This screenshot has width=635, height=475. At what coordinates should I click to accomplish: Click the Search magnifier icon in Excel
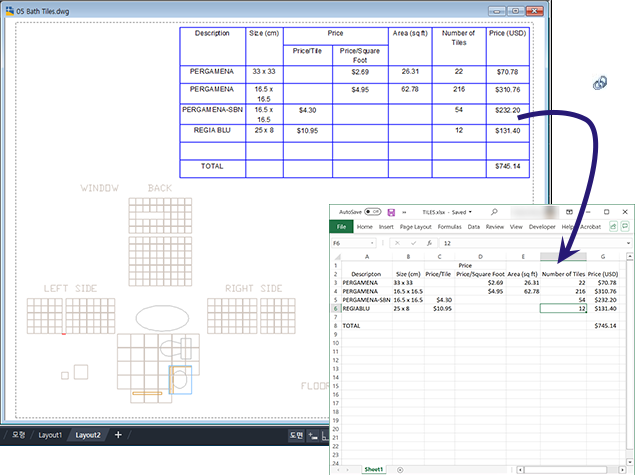(494, 212)
